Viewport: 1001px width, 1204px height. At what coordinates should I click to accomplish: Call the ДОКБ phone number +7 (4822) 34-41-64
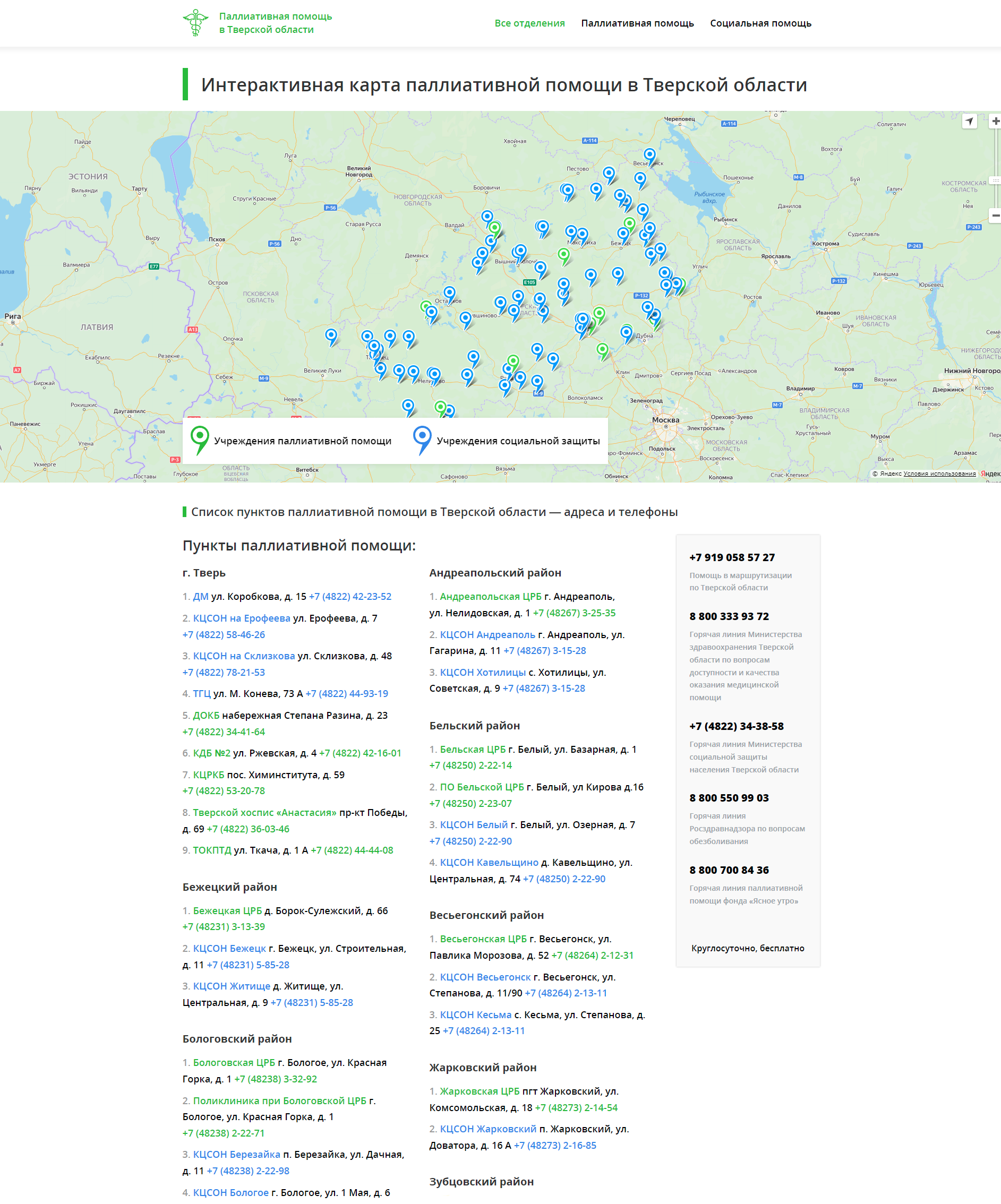pyautogui.click(x=224, y=732)
